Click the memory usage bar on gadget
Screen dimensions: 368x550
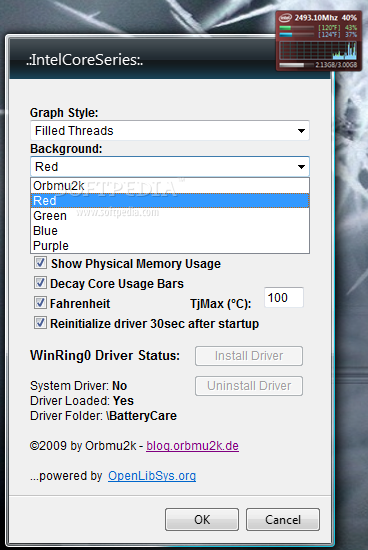[296, 65]
